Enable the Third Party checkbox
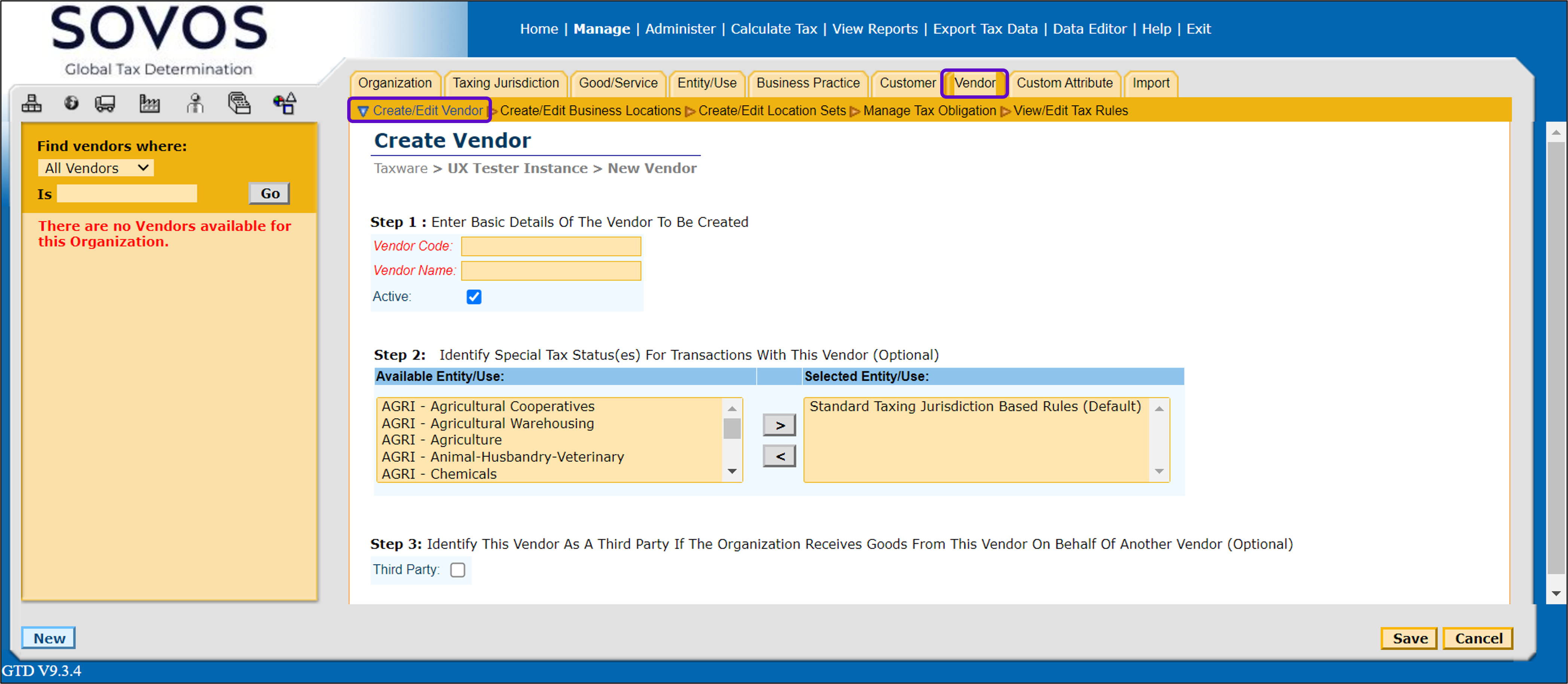Screen dimensions: 1568x684 tap(458, 570)
